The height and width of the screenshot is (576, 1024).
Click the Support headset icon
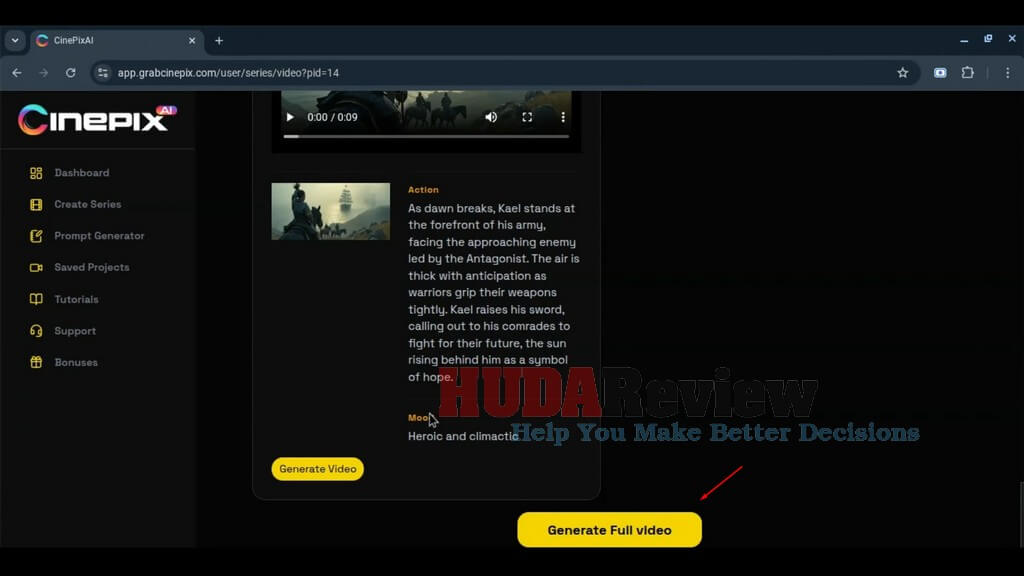pos(36,331)
